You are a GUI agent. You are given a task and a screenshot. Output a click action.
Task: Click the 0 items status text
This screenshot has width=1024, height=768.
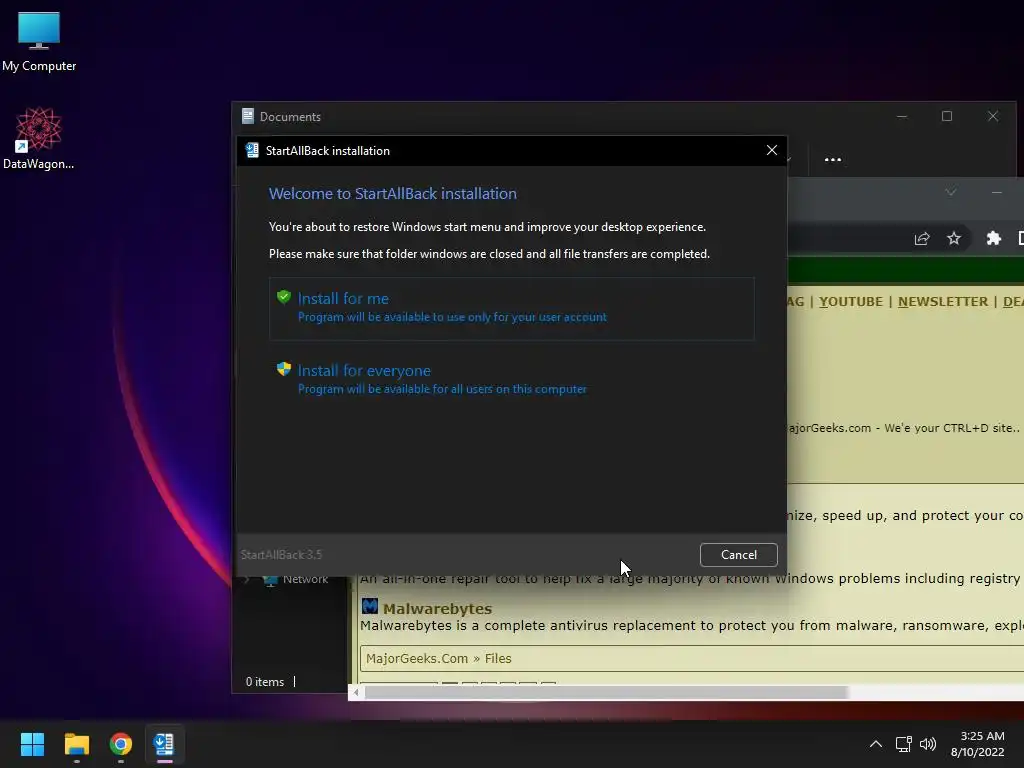[264, 682]
